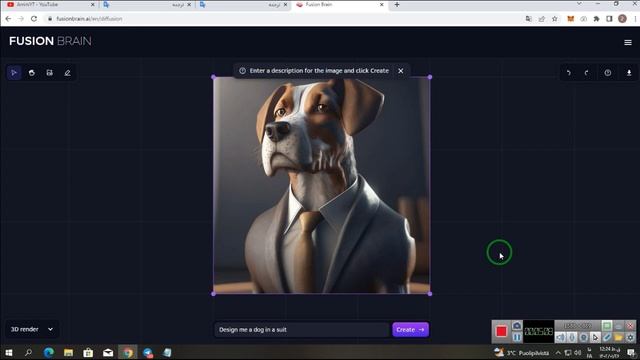The image size is (640, 360).
Task: Launch Microsoft Edge from taskbar
Action: (x=49, y=352)
